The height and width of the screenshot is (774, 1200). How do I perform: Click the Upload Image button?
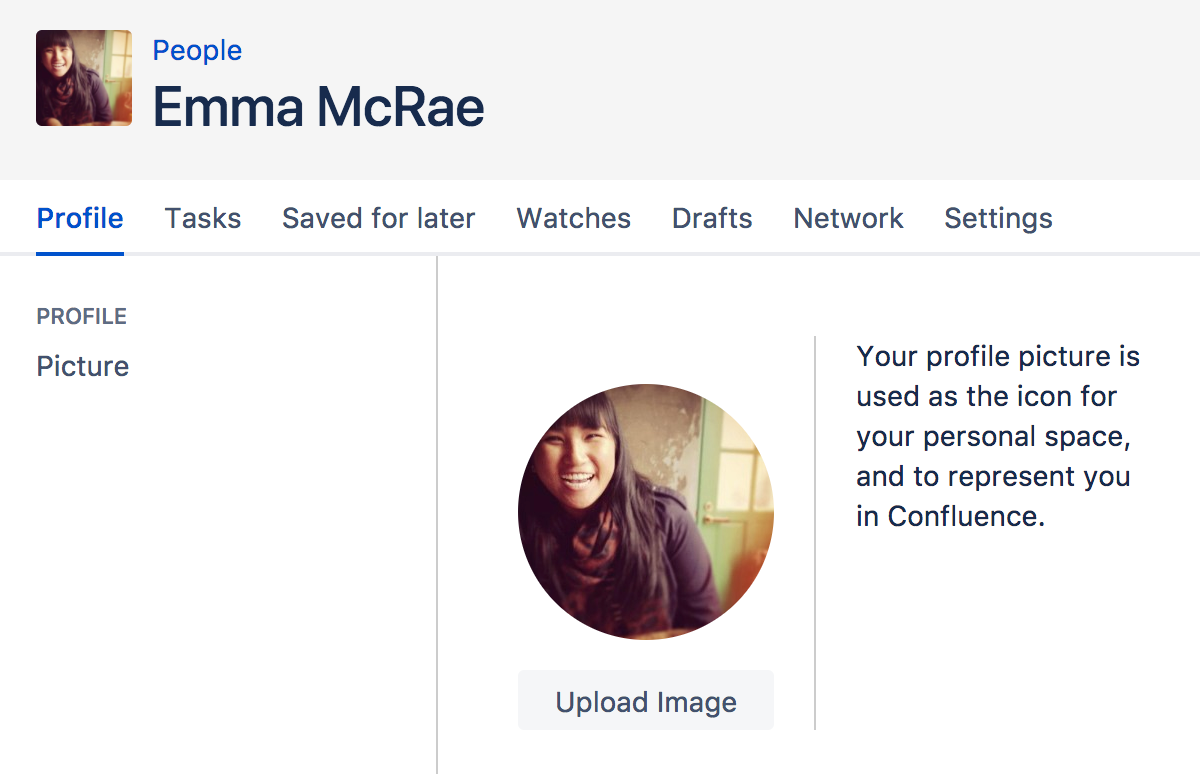click(x=646, y=701)
